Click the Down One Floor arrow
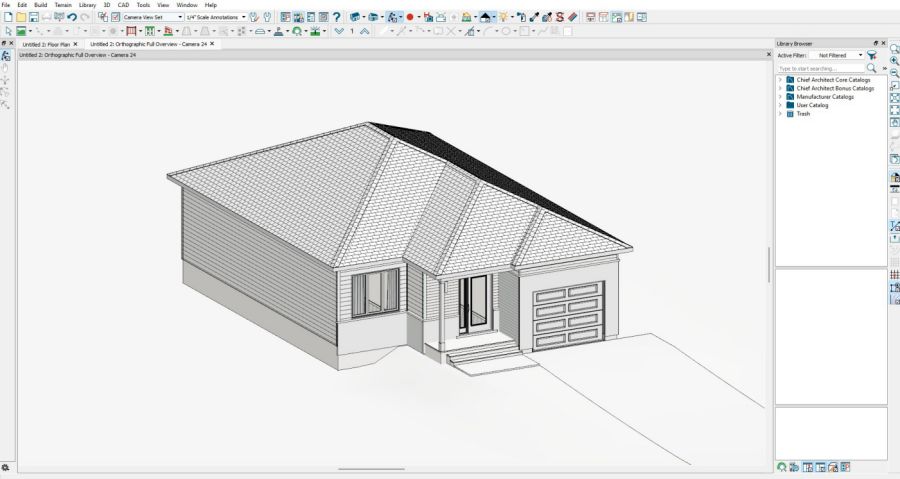Viewport: 900px width, 479px height. 339,31
